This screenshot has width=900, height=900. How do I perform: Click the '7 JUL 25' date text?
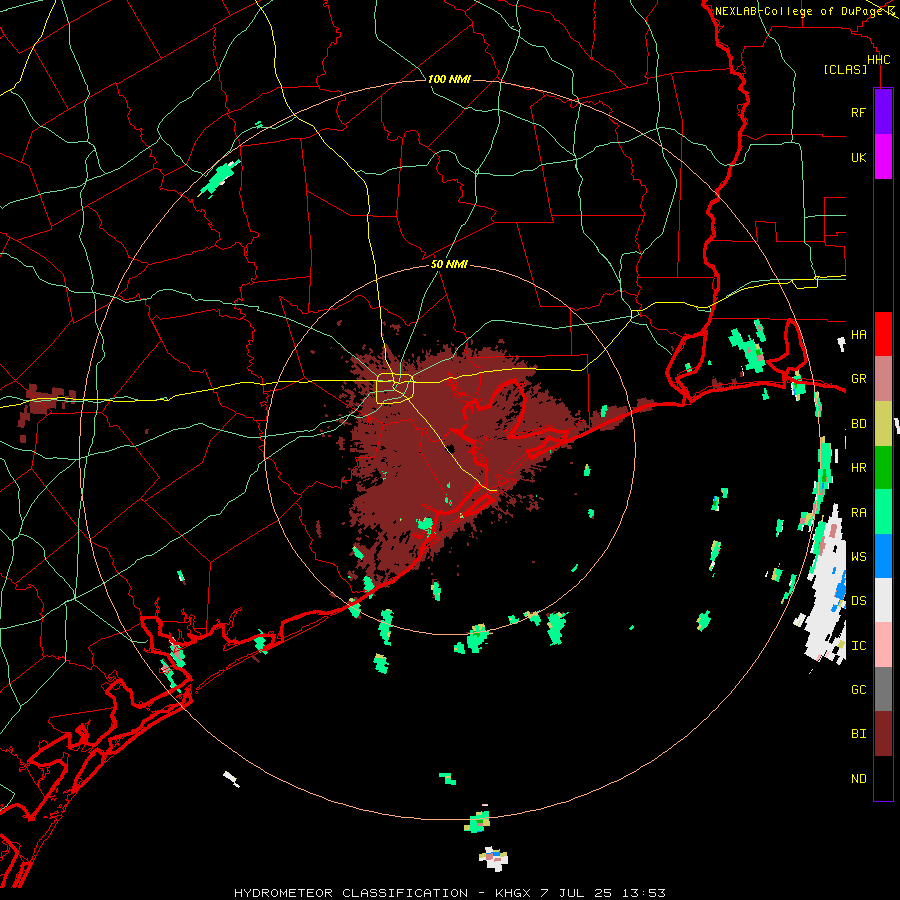click(x=579, y=893)
